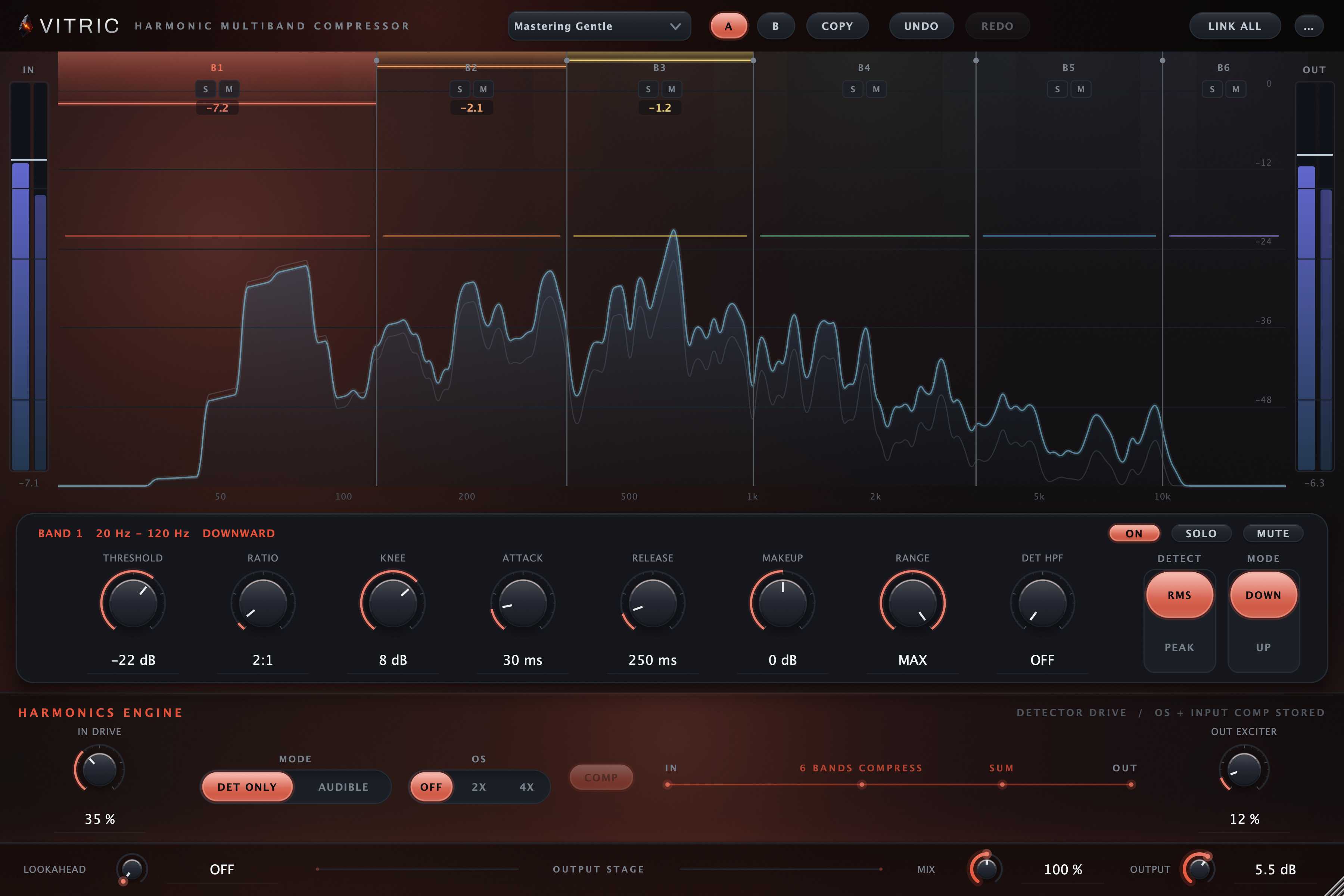Choose DET ONLY harmonics mode
Screen dimensions: 1344x896
247,787
